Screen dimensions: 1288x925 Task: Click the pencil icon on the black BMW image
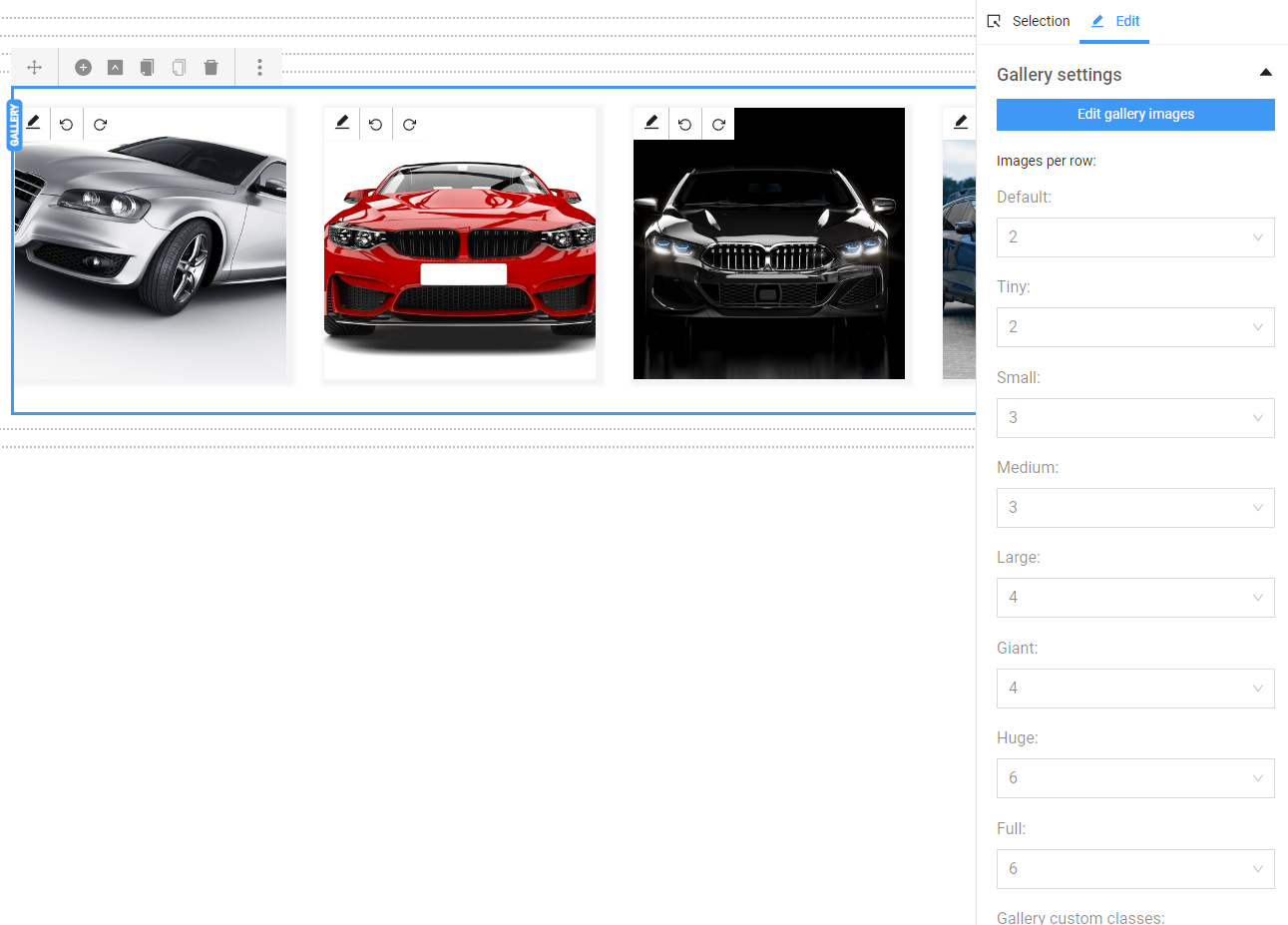pyautogui.click(x=650, y=123)
